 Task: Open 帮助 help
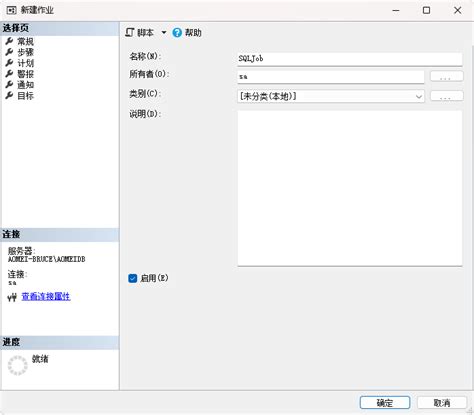187,33
